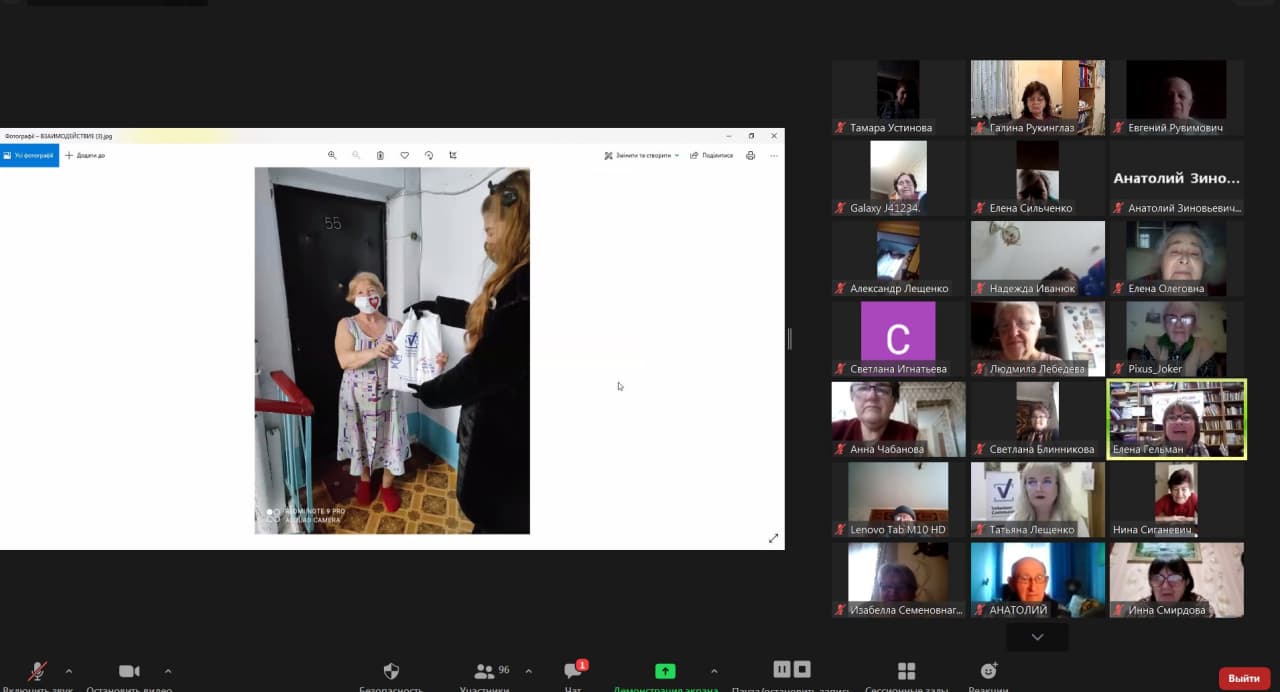Select Елена Гельман video thumbnail
Image resolution: width=1280 pixels, height=692 pixels.
tap(1176, 419)
